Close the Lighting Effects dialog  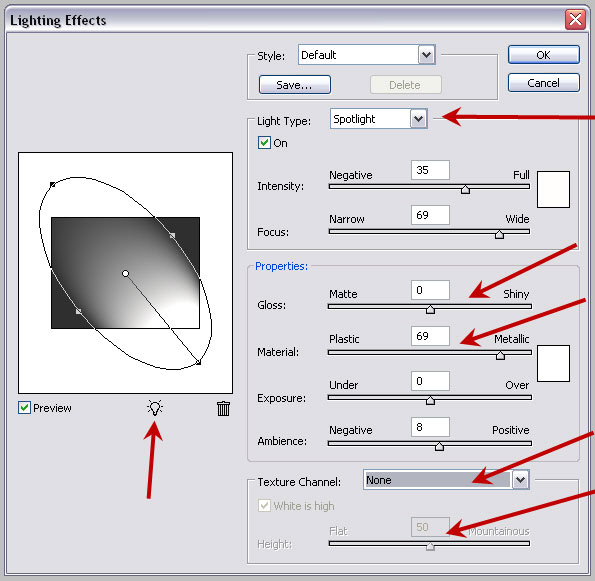click(575, 19)
